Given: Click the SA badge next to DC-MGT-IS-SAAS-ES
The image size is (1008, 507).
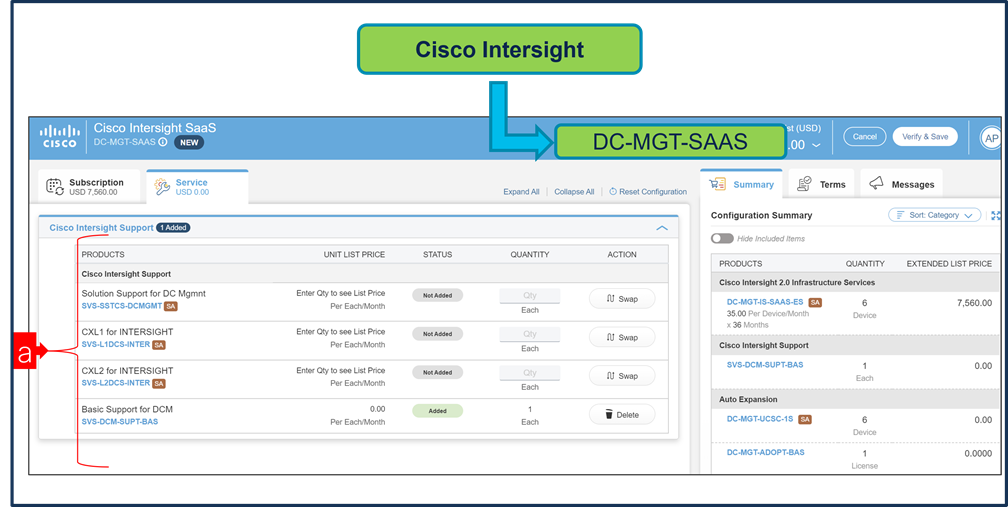Looking at the screenshot, I should click(x=815, y=302).
